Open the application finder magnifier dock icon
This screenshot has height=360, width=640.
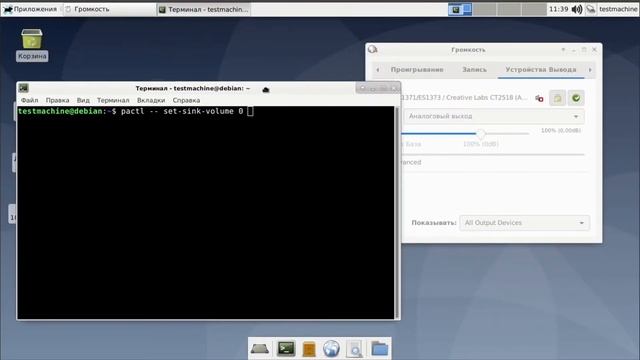pyautogui.click(x=355, y=349)
